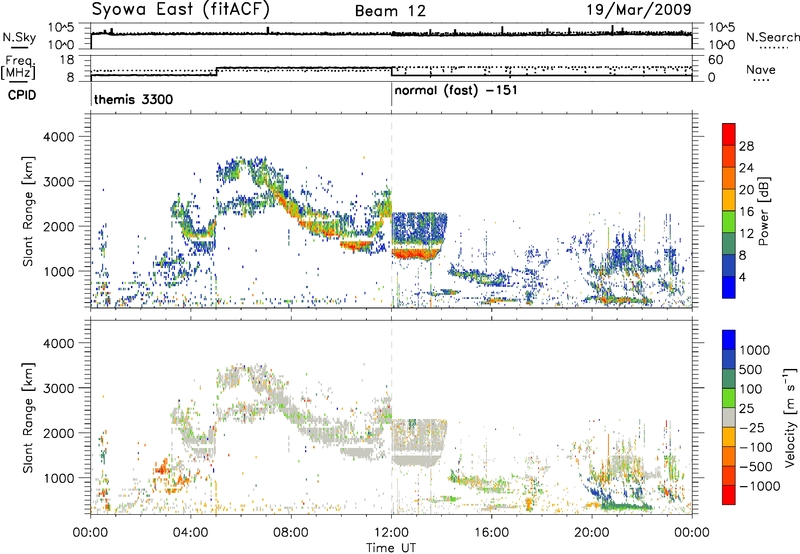Screen dimensions: 800x554
Task: Click the '1000' tick on velocity scale
Action: (755, 350)
